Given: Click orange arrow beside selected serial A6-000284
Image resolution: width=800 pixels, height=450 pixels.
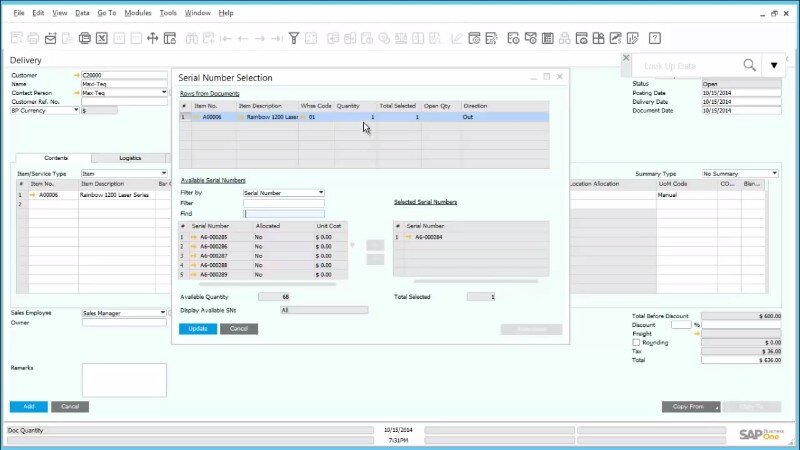Looking at the screenshot, I should (x=408, y=237).
